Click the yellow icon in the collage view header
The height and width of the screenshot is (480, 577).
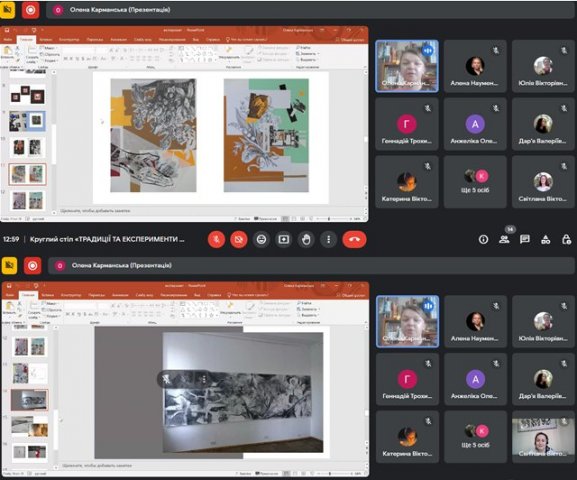pyautogui.click(x=7, y=10)
